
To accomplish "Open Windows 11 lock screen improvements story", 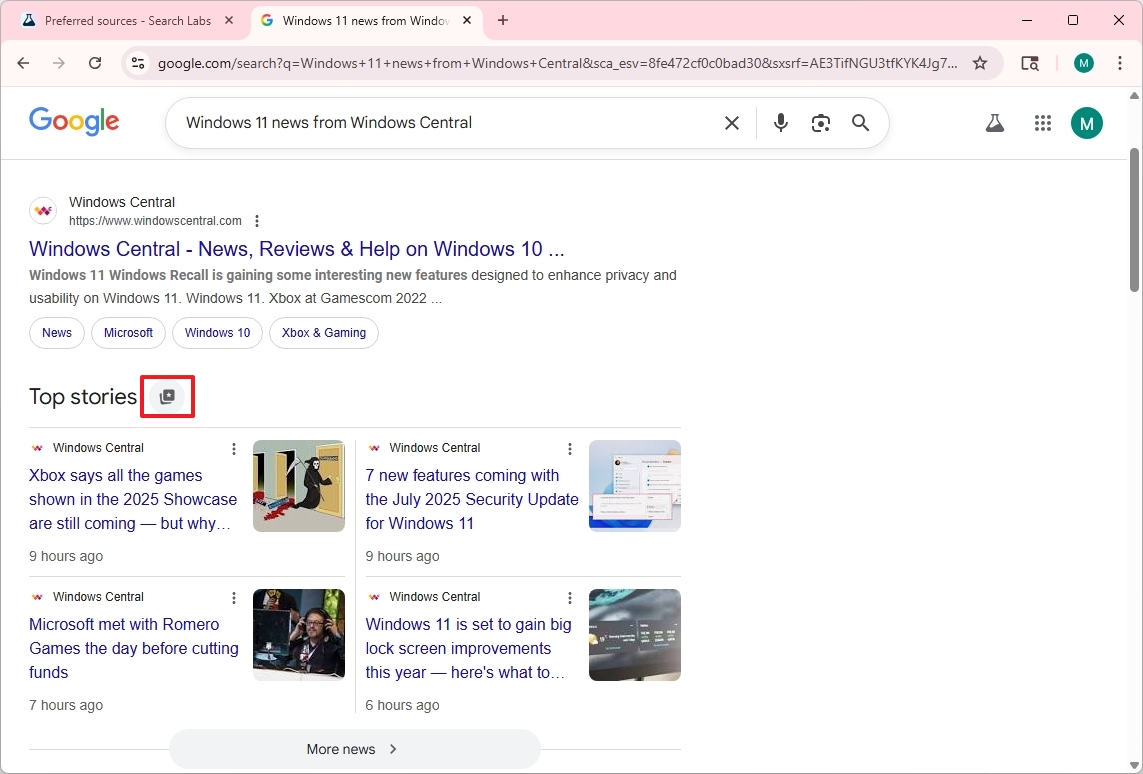I will [x=468, y=648].
